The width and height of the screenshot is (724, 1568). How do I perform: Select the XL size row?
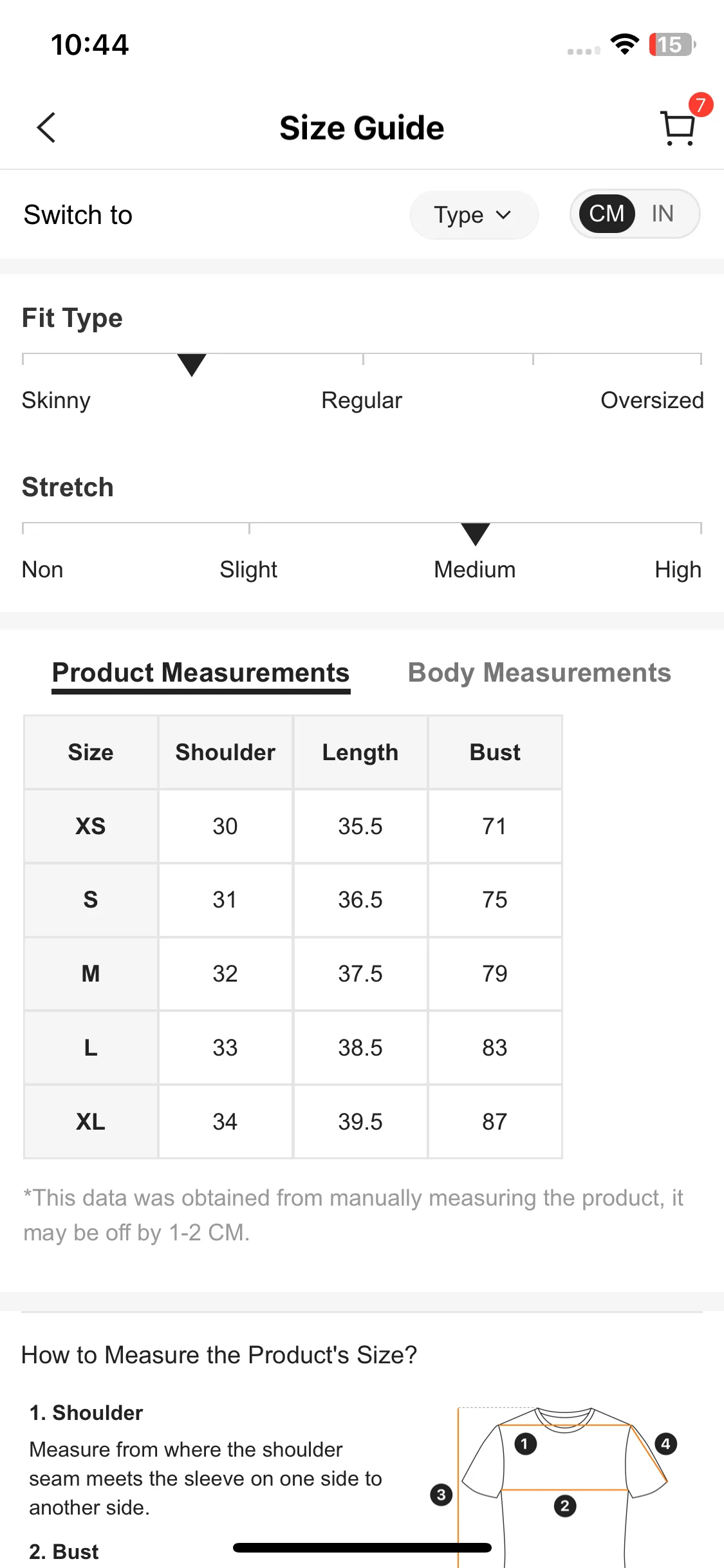293,1121
